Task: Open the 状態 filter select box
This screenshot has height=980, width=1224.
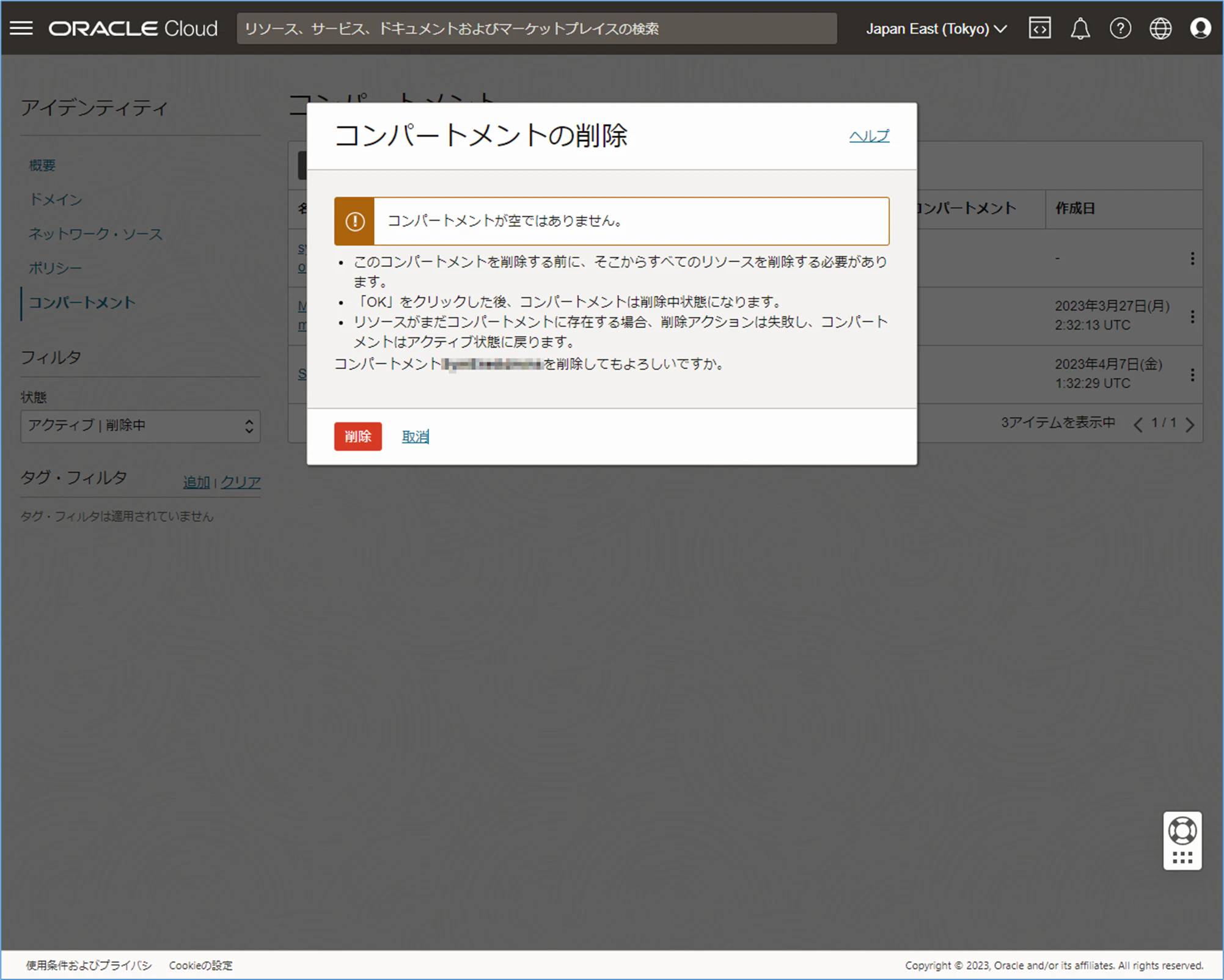Action: pos(140,426)
